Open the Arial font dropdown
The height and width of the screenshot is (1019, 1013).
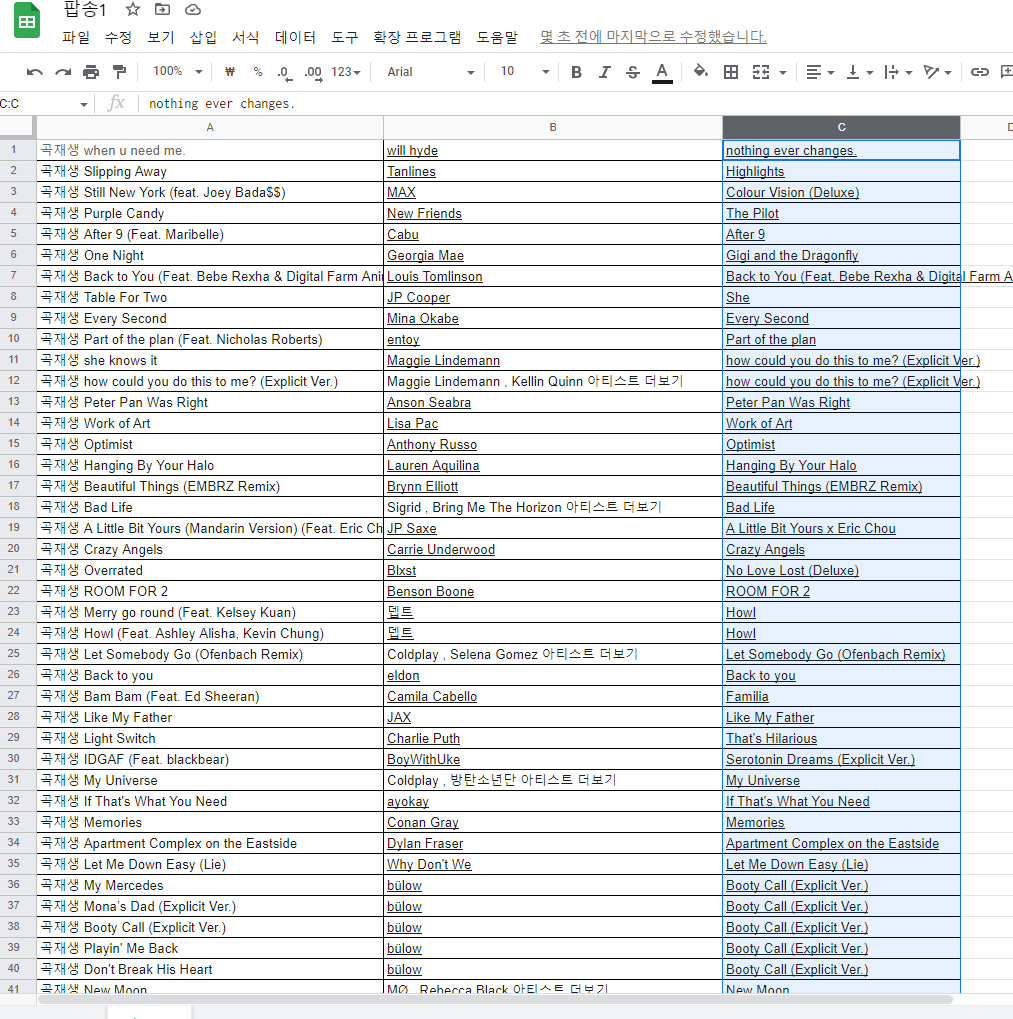click(x=430, y=72)
